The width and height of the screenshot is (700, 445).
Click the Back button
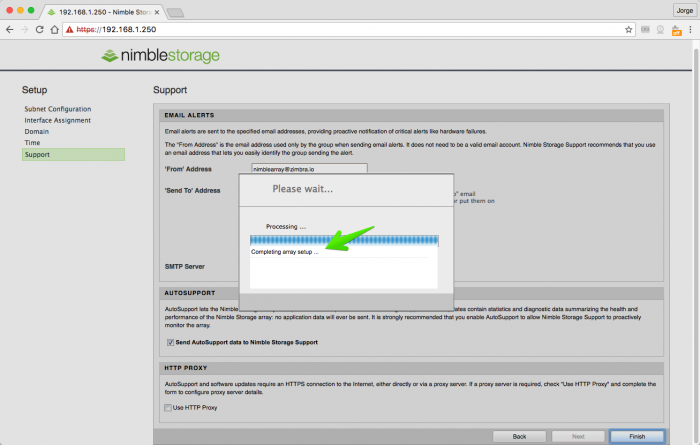519,436
